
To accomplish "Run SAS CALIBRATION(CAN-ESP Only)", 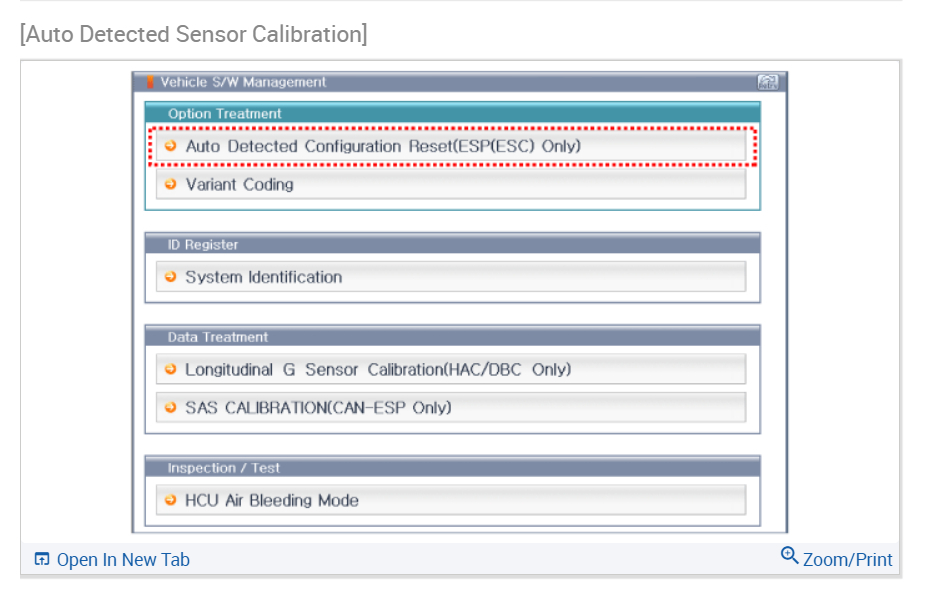I will coord(318,408).
